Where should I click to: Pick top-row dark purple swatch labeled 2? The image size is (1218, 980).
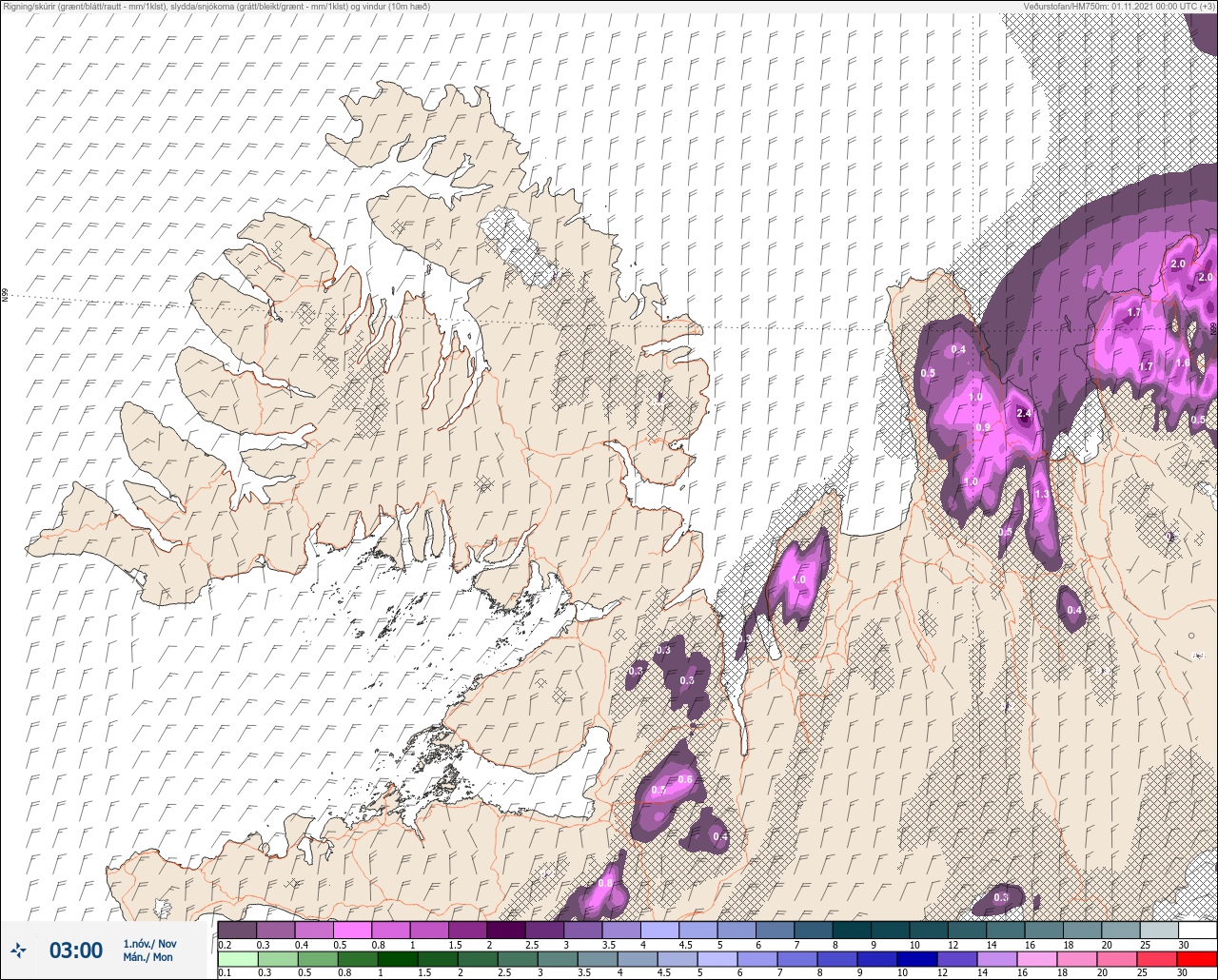click(505, 930)
